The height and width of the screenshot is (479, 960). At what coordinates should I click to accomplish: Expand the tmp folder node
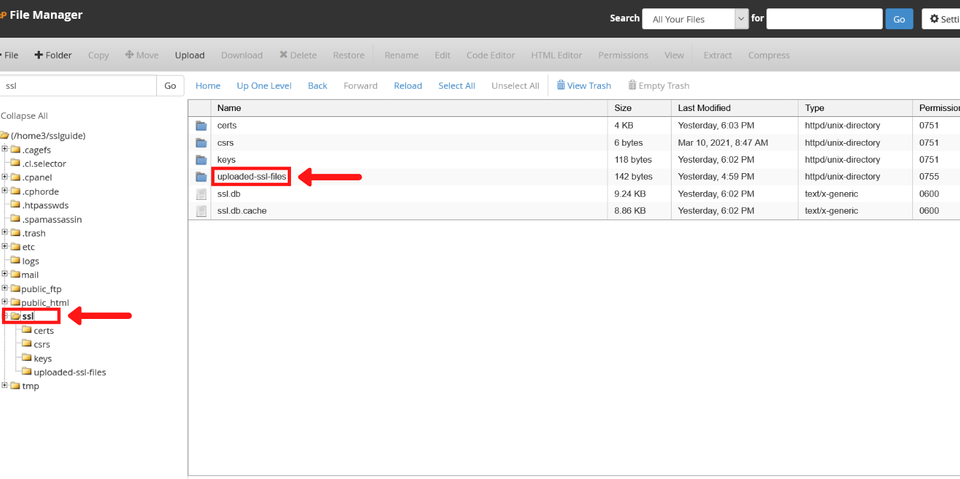click(5, 386)
